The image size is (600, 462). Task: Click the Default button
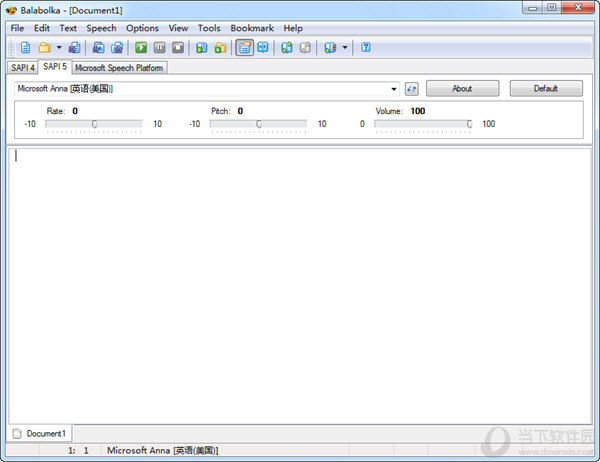[546, 88]
